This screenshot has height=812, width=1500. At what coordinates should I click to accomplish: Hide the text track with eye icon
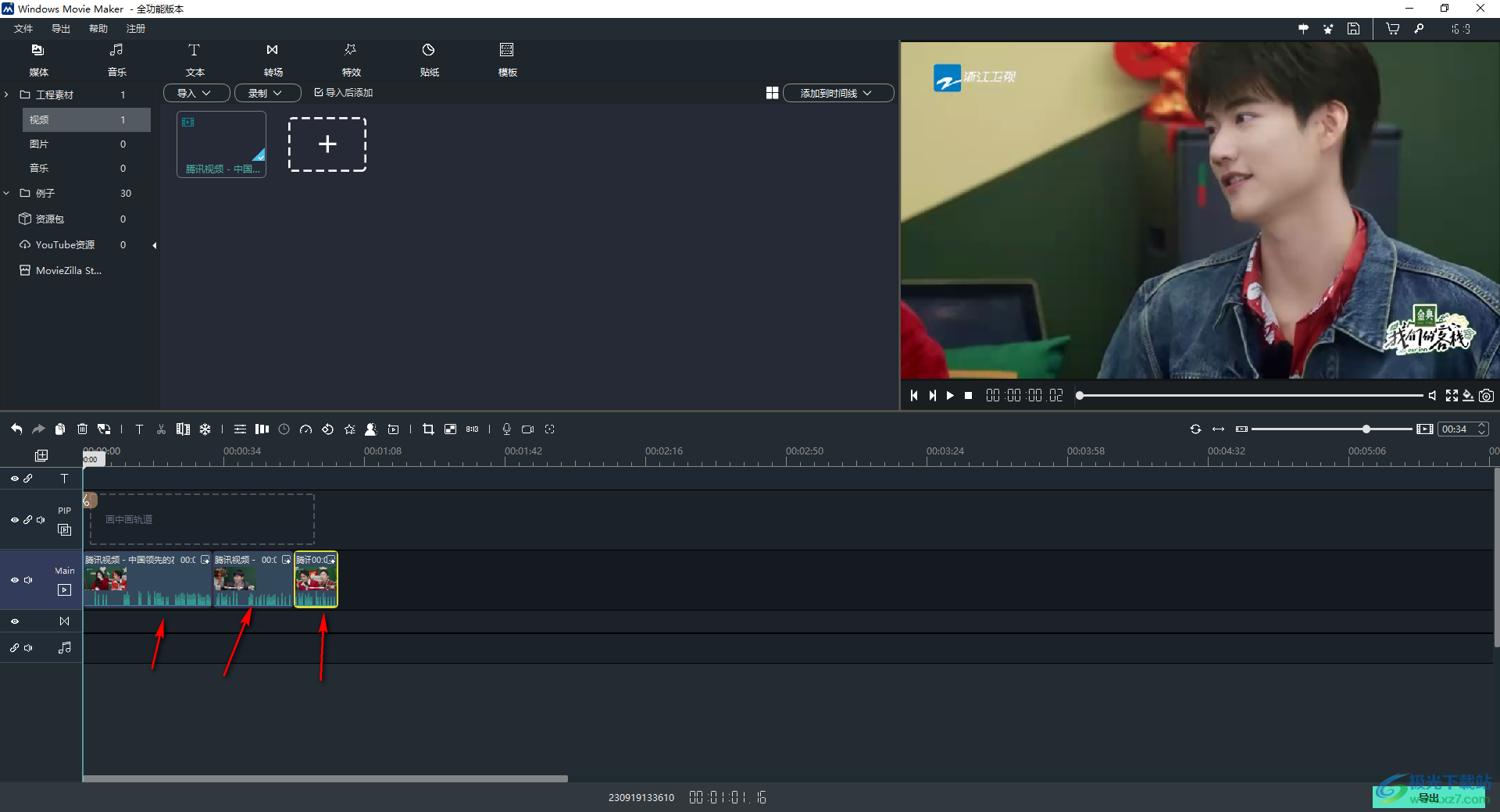tap(14, 479)
